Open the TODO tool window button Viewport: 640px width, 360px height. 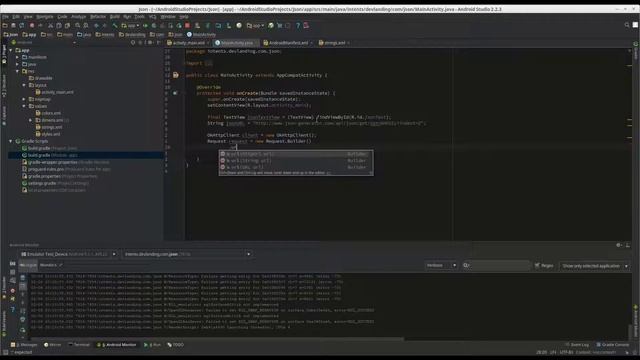point(176,344)
